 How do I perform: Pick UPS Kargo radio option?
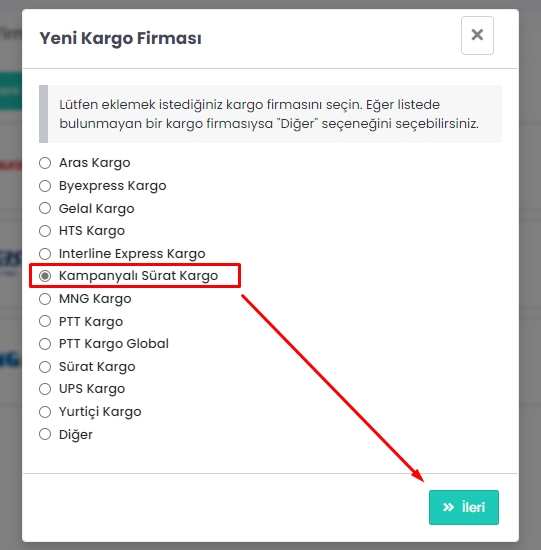point(45,389)
